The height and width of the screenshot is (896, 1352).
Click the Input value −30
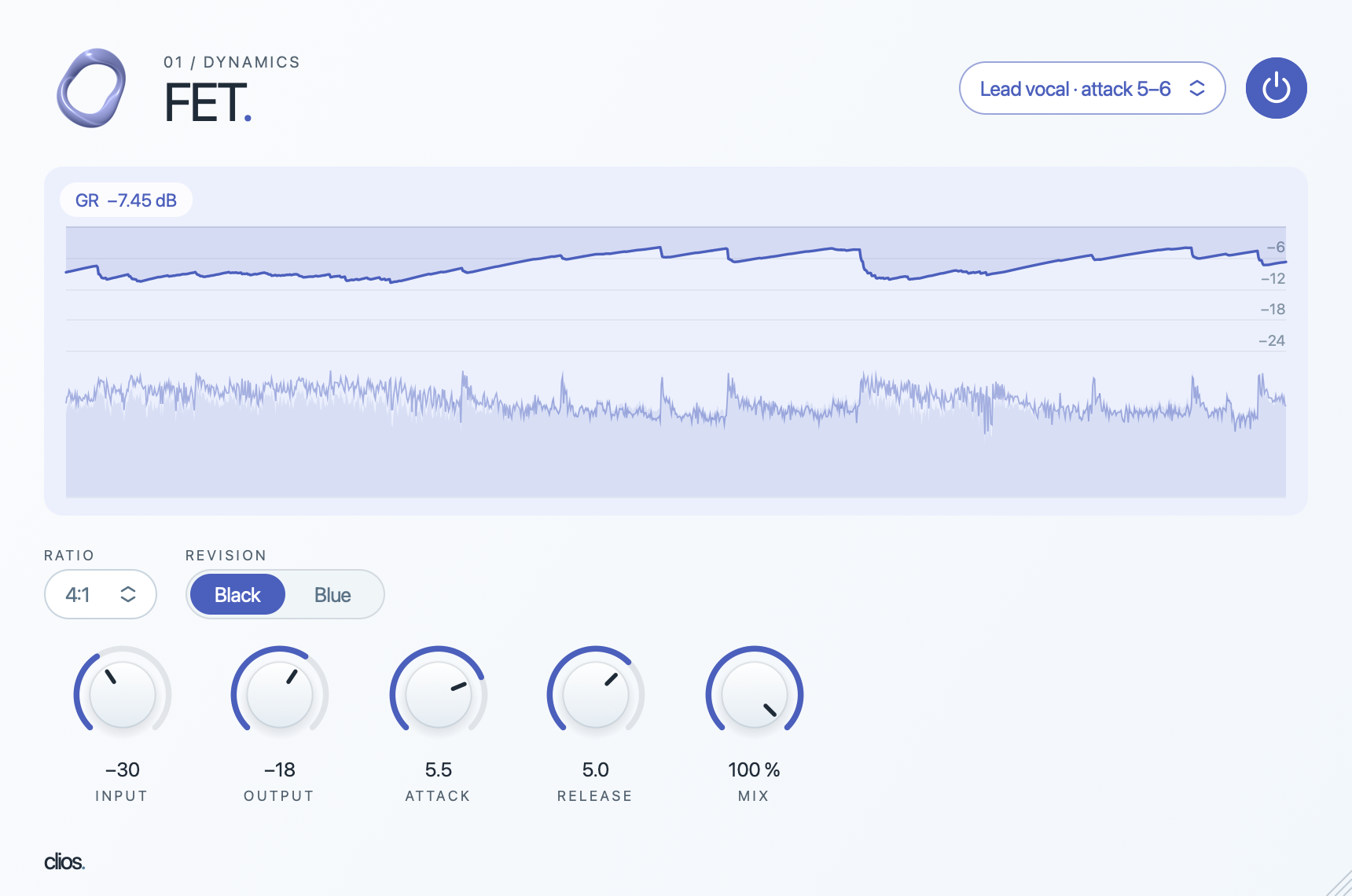pos(123,769)
